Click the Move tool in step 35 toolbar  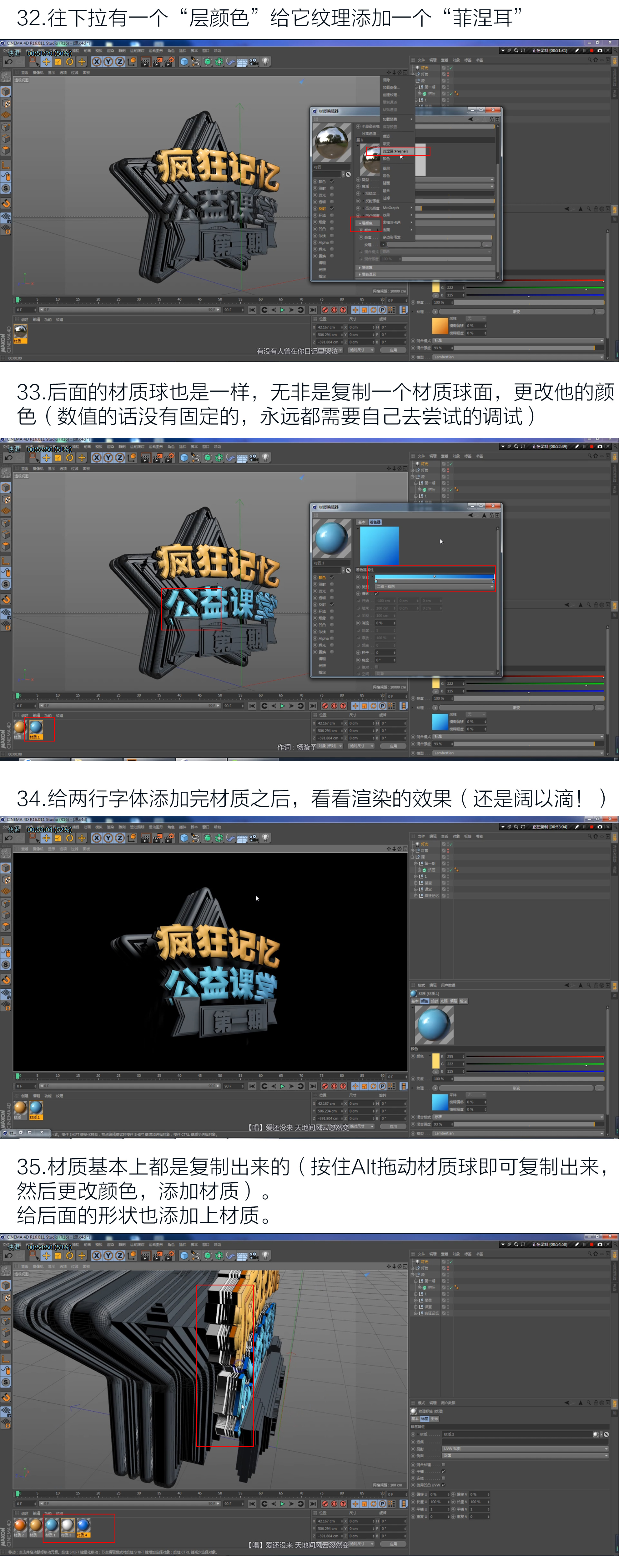[x=46, y=1256]
